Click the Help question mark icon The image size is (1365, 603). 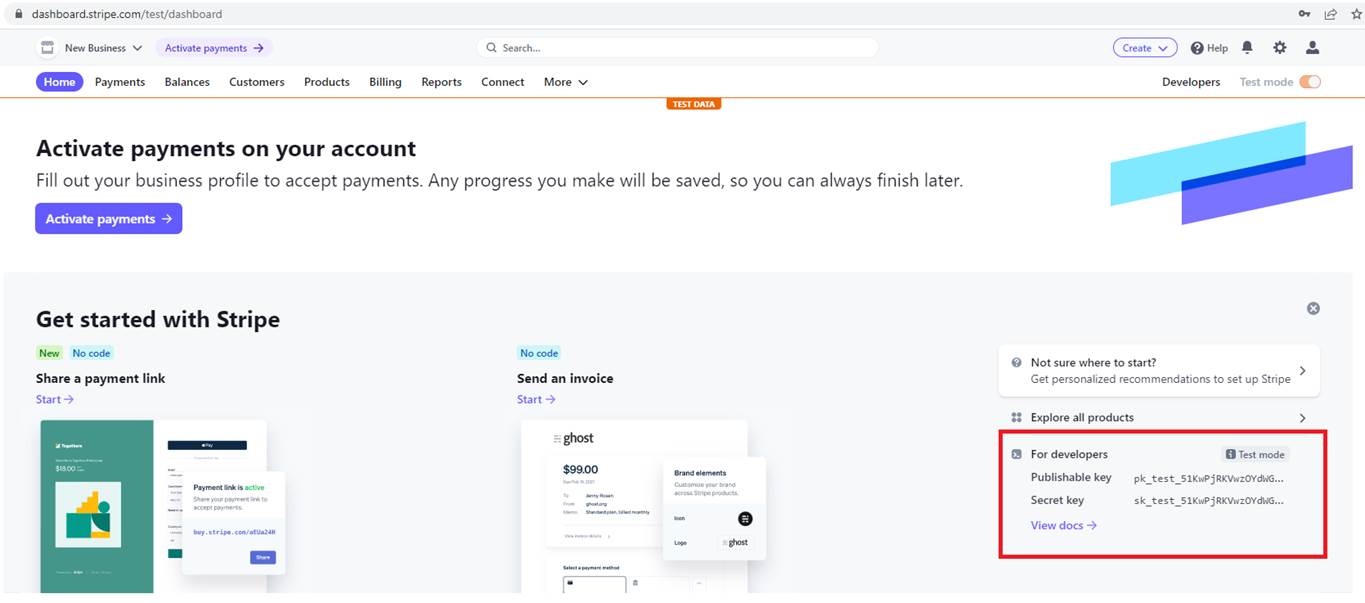click(1197, 48)
